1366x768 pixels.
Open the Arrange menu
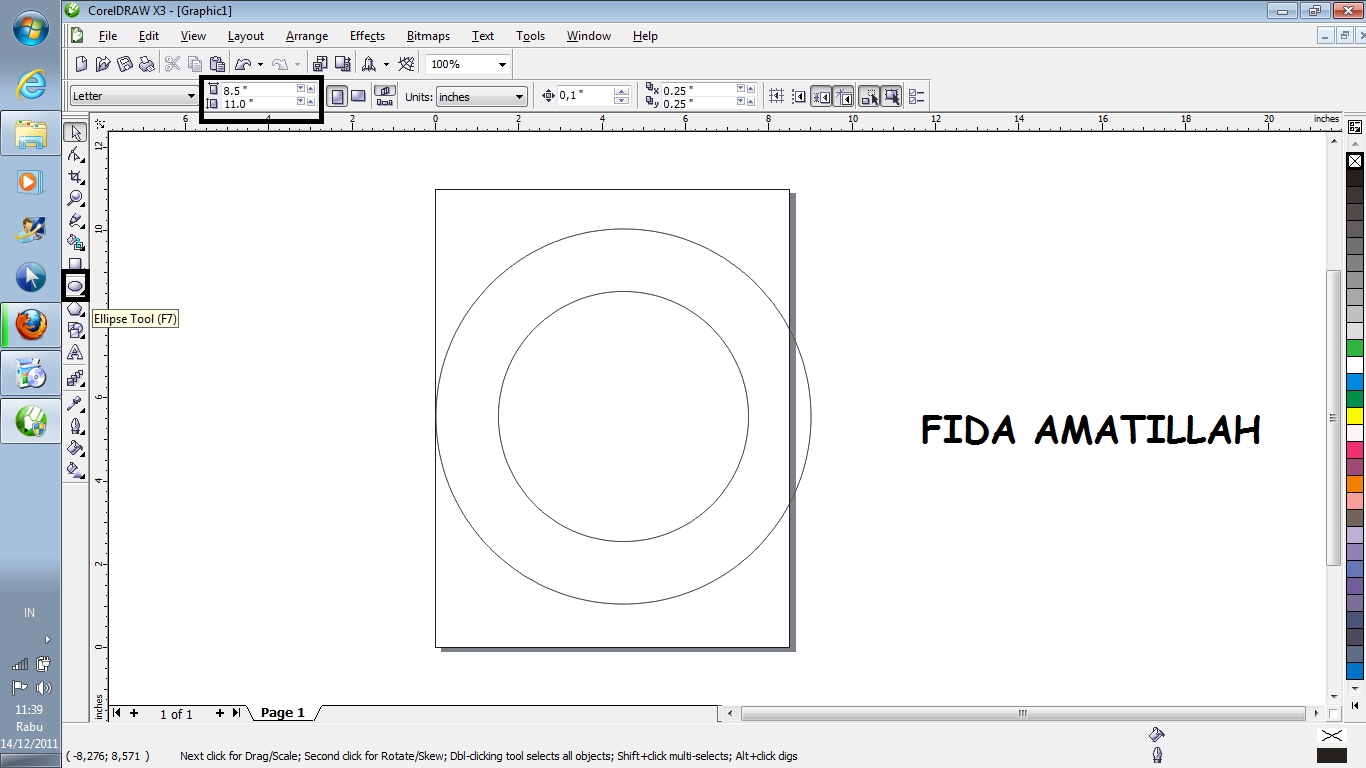point(307,35)
